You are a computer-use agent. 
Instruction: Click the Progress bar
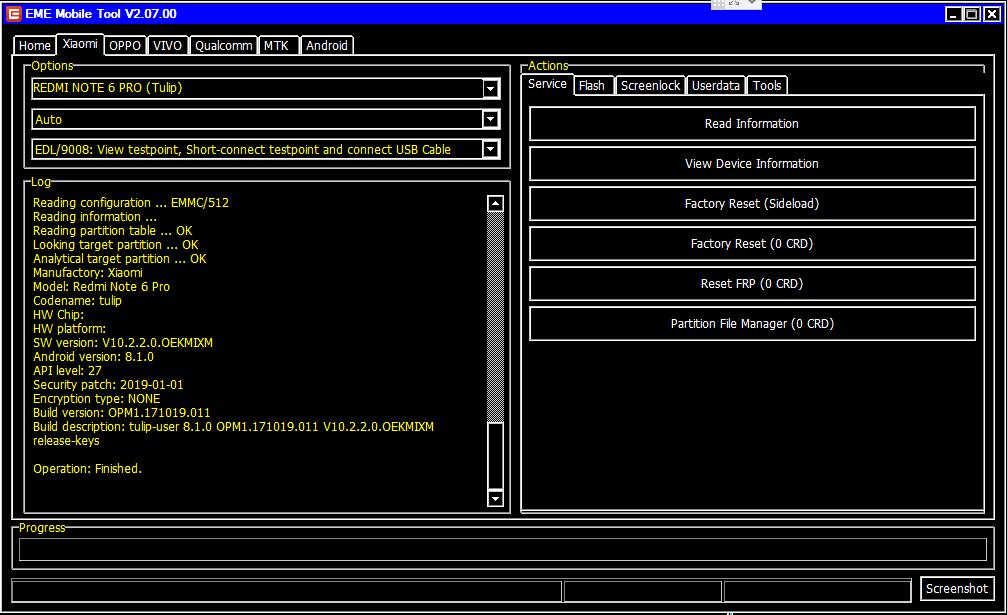(503, 550)
